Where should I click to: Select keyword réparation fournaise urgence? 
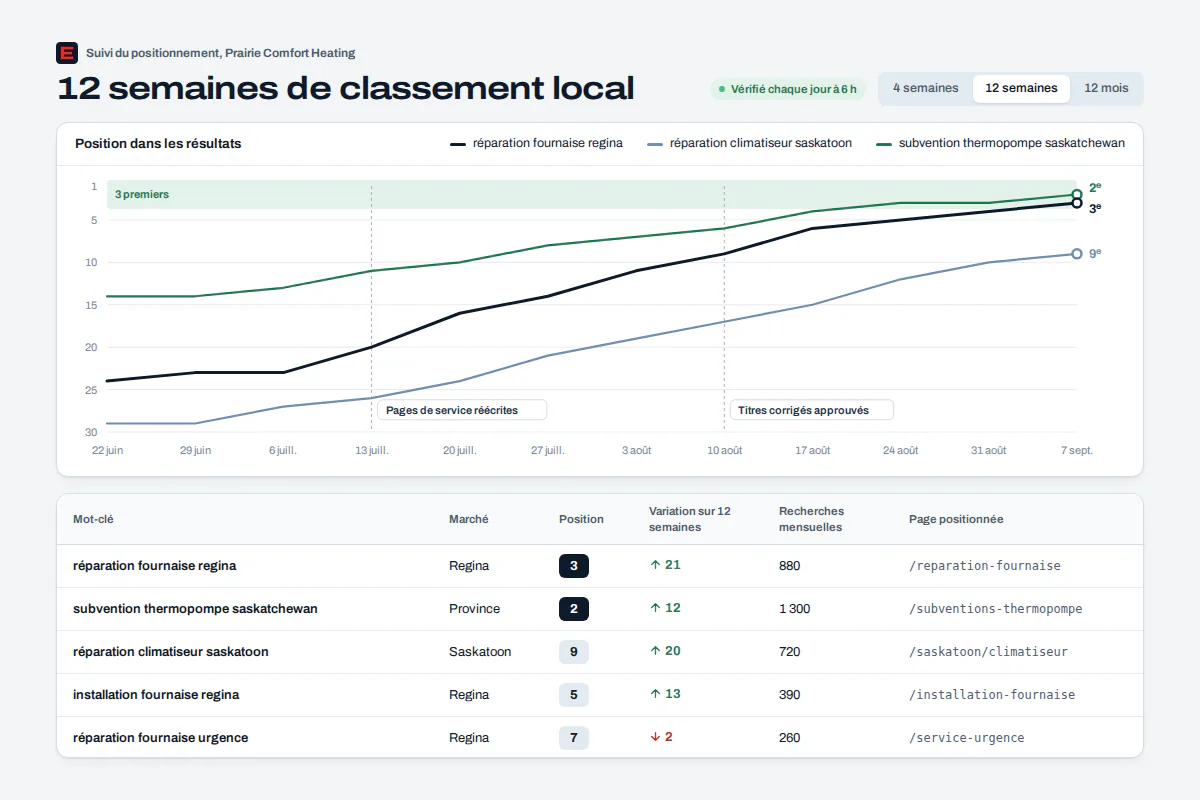[160, 738]
